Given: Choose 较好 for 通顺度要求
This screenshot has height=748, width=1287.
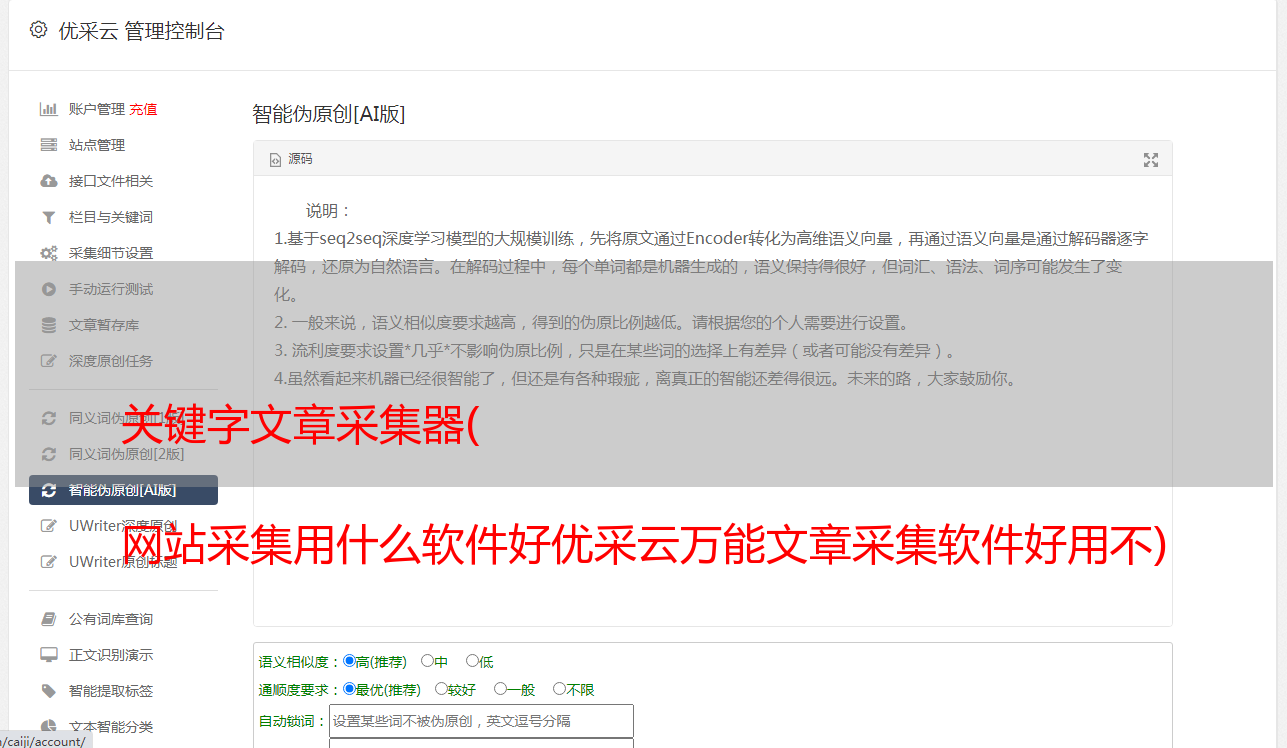Looking at the screenshot, I should pos(441,689).
